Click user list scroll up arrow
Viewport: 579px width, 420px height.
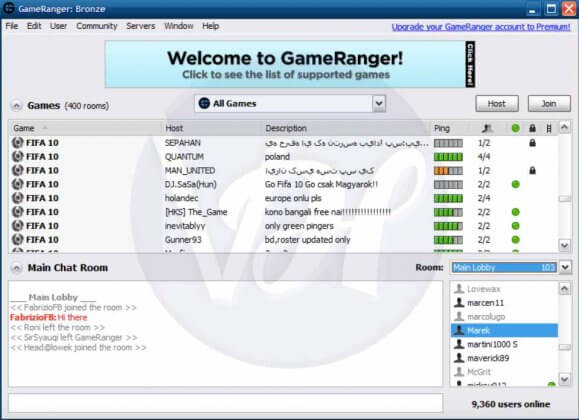coord(564,288)
